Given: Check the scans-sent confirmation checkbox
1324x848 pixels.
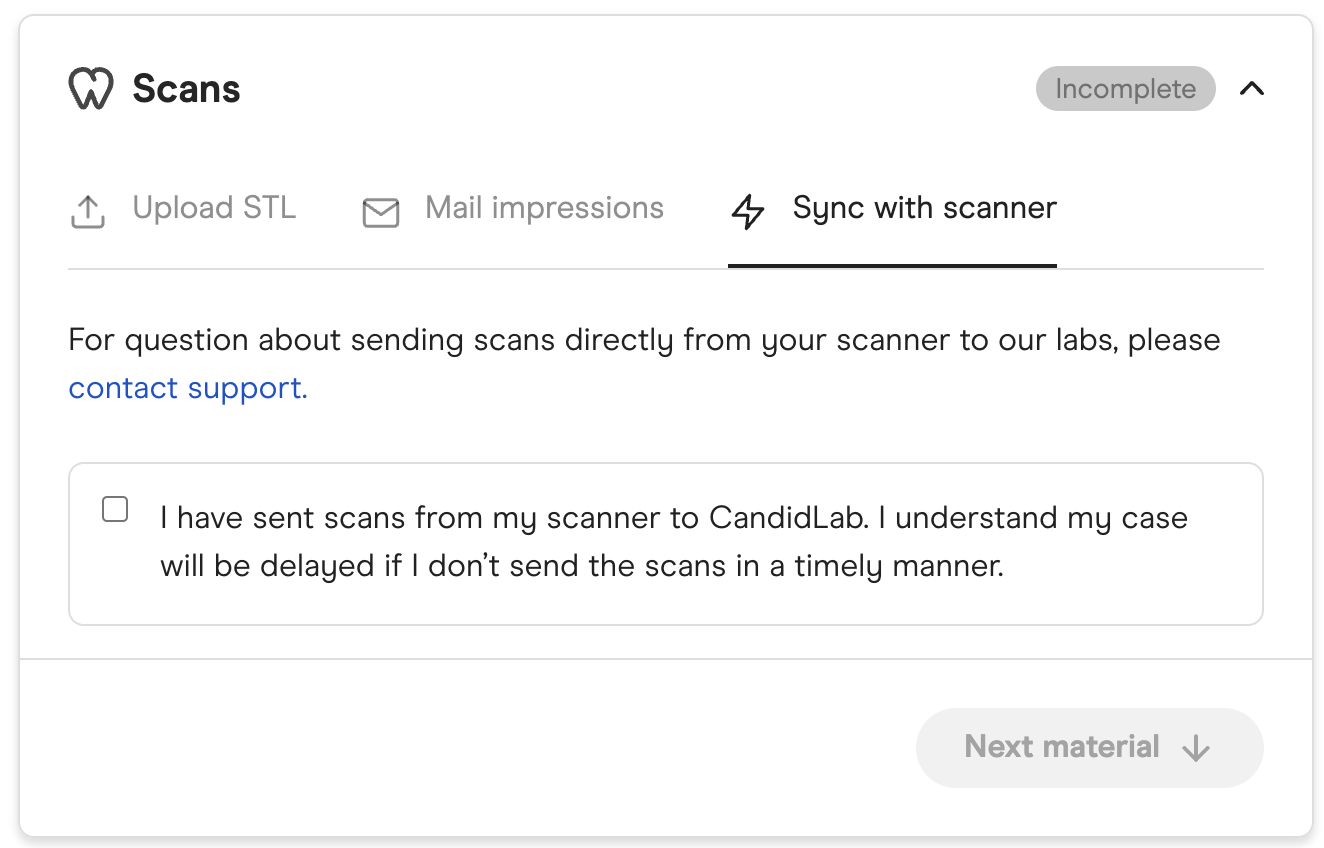Looking at the screenshot, I should (x=116, y=510).
